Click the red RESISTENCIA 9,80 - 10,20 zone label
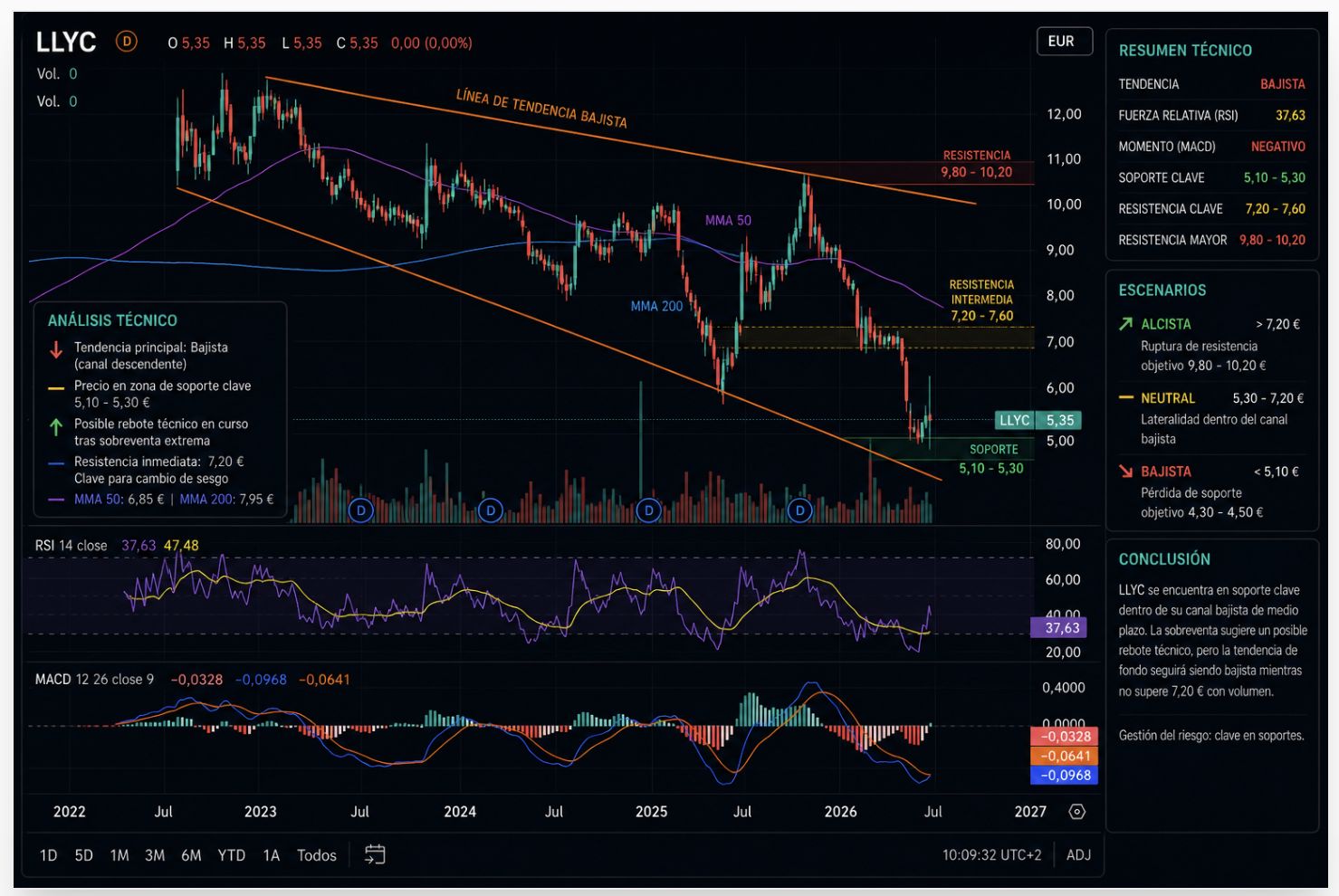Image resolution: width=1339 pixels, height=896 pixels. 977,164
